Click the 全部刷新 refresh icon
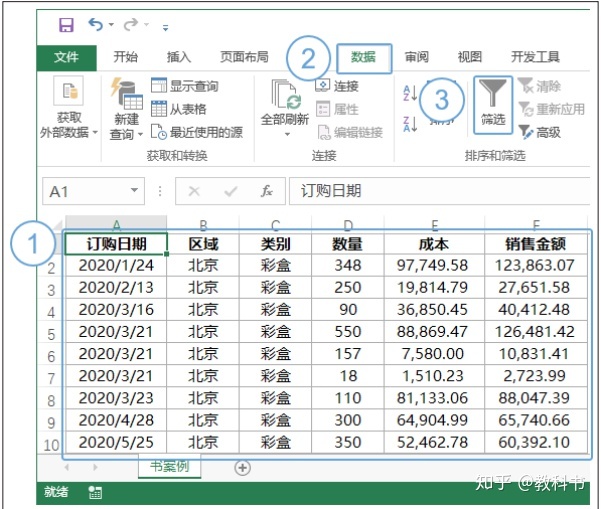This screenshot has width=601, height=509. point(286,95)
